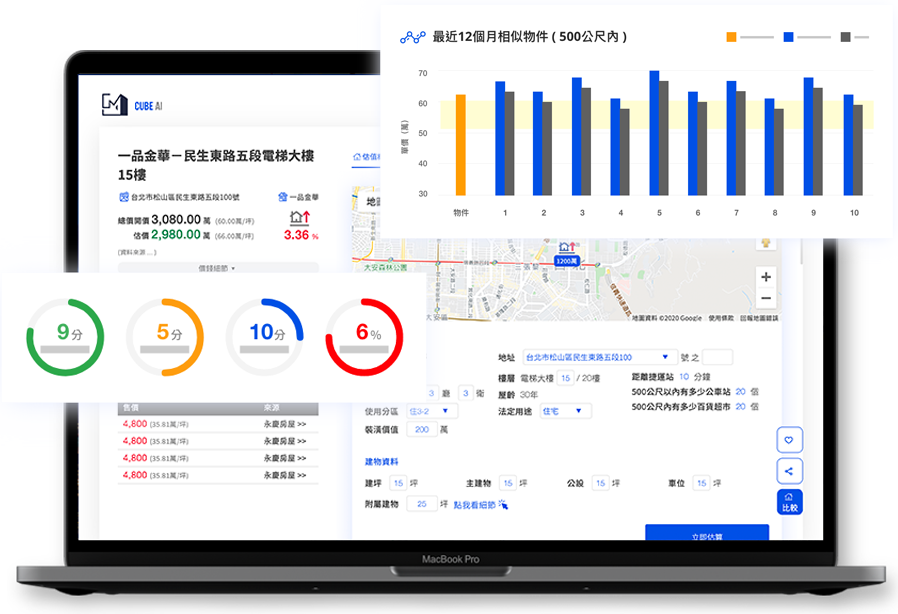Click the 裝潢價值 input field
This screenshot has width=898, height=614.
(x=423, y=429)
